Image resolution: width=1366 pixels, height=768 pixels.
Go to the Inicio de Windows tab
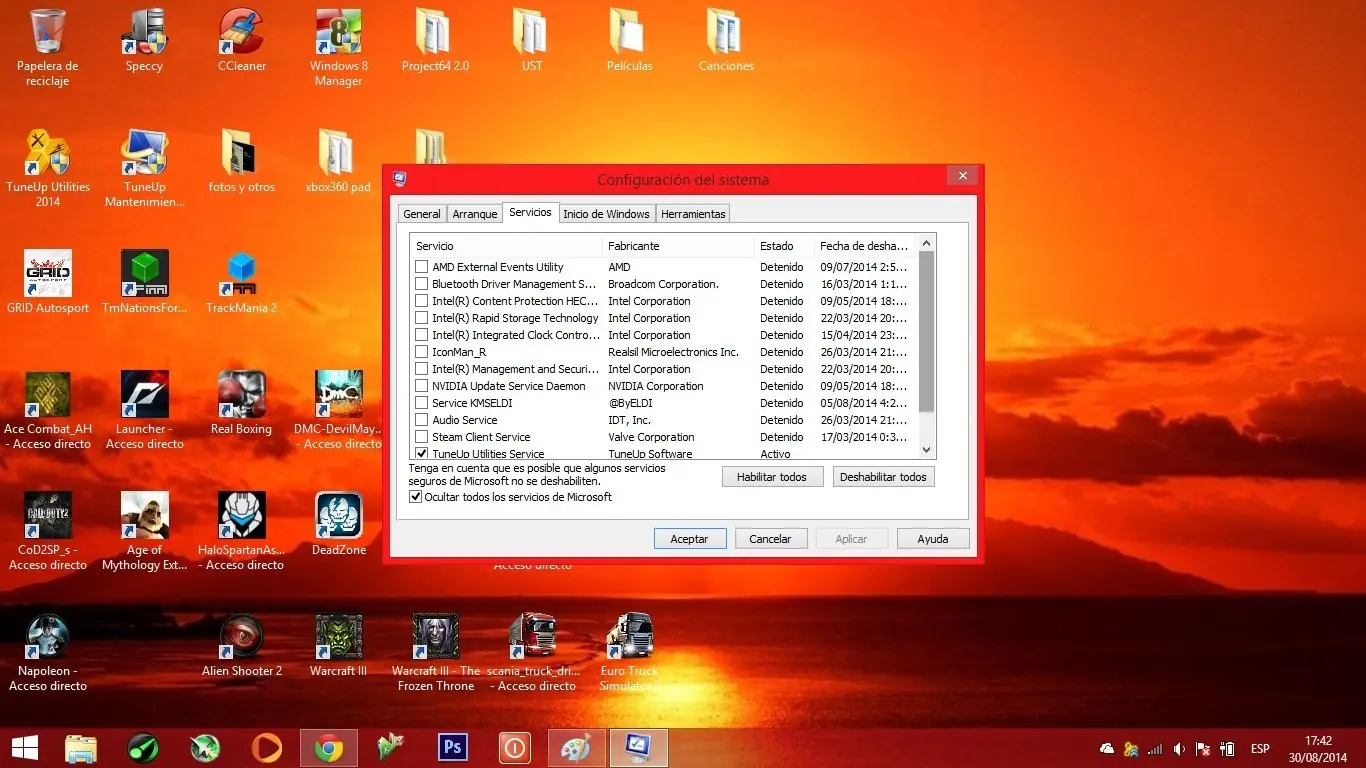[606, 214]
